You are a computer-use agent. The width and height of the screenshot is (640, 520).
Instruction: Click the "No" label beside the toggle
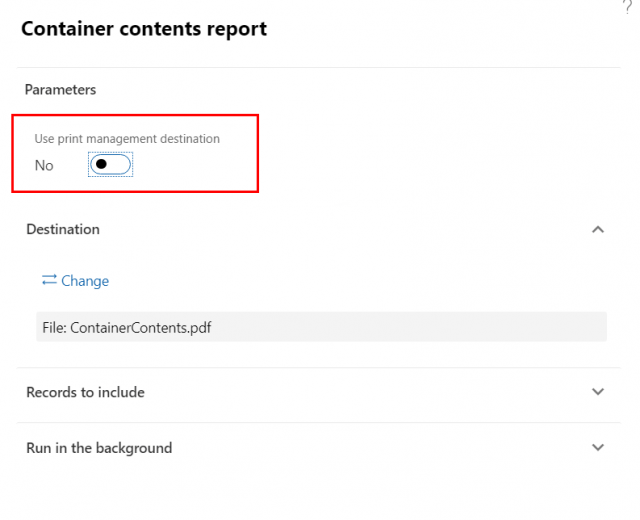44,165
